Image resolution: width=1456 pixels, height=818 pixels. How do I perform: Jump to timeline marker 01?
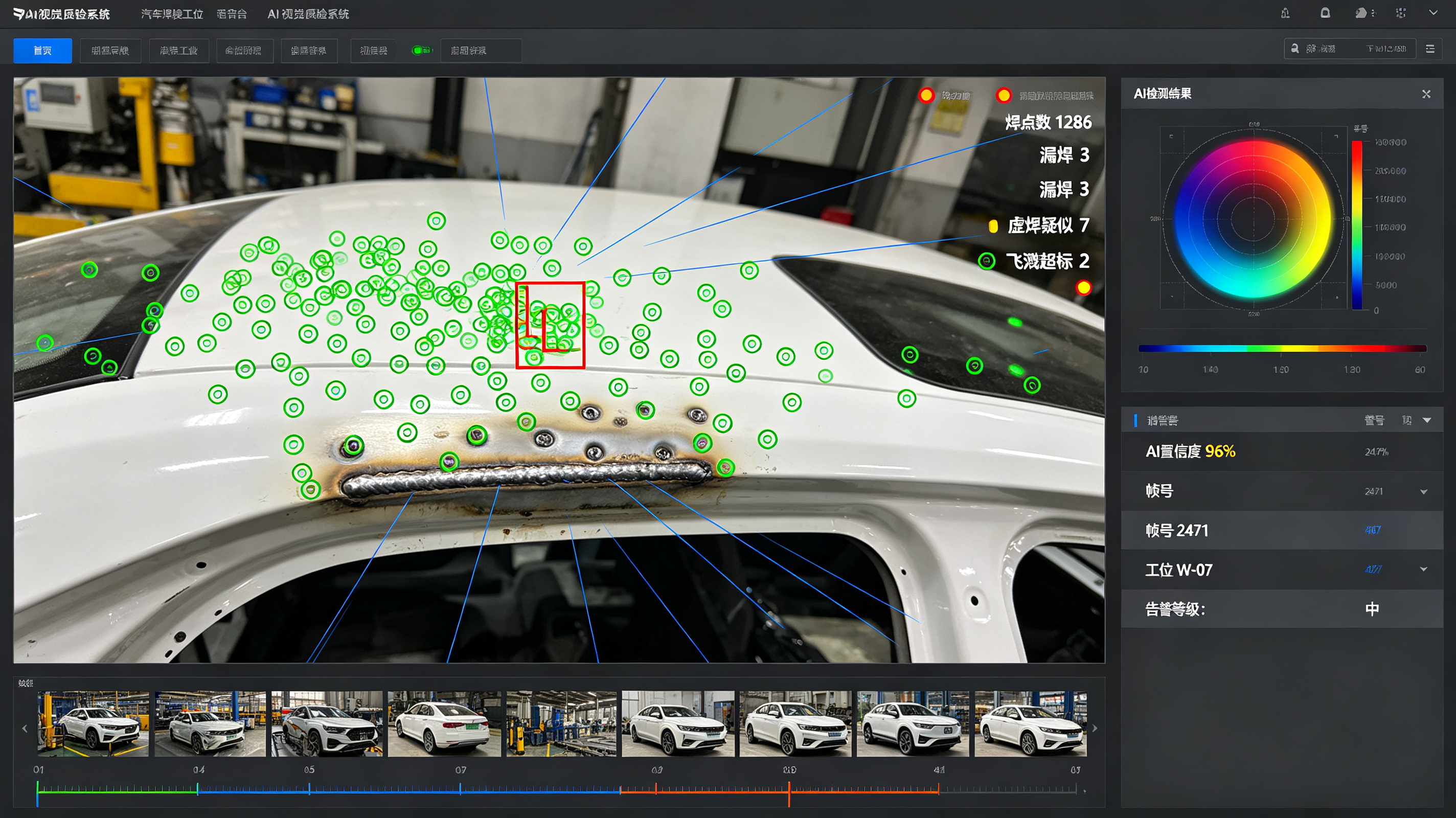(38, 770)
